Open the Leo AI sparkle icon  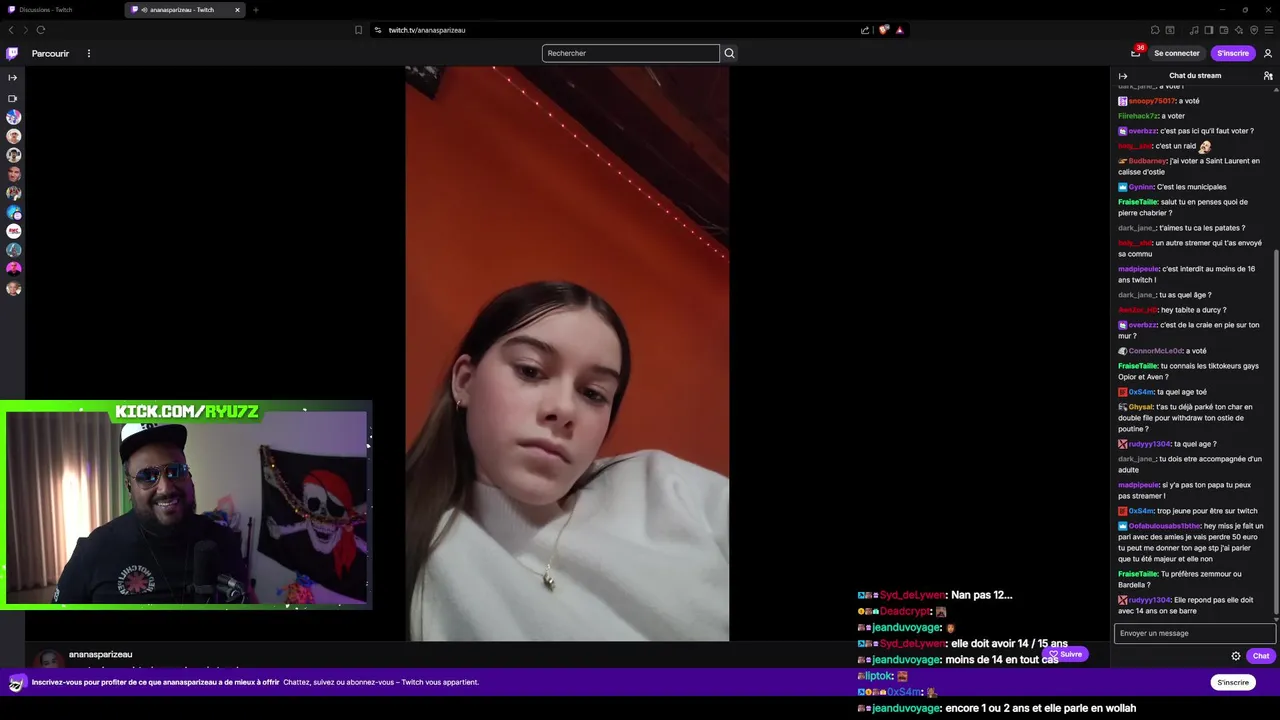pyautogui.click(x=1239, y=30)
